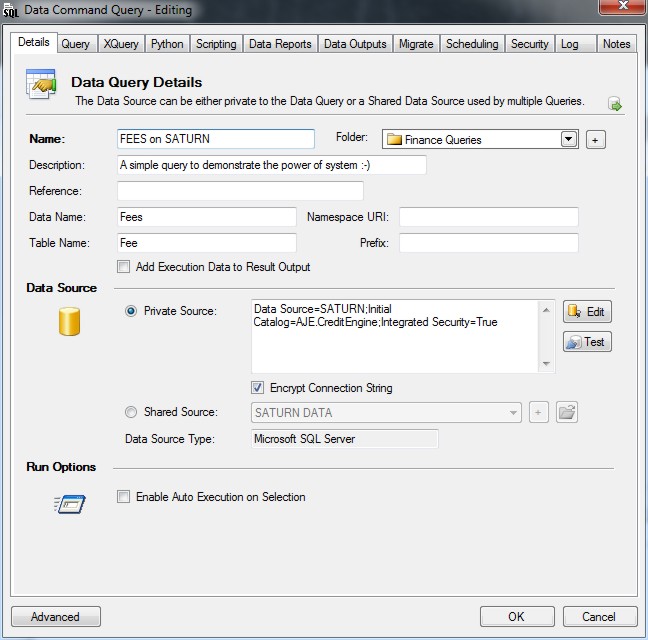Click the green arrow icon beside the description
648x640 pixels.
pyautogui.click(x=615, y=104)
